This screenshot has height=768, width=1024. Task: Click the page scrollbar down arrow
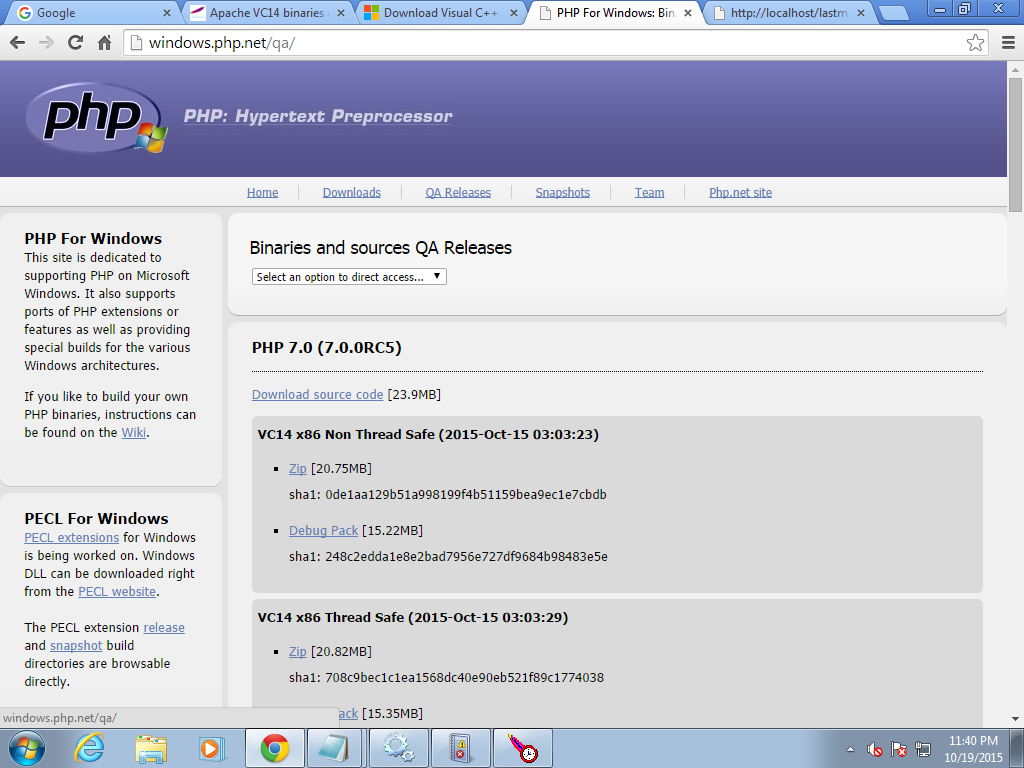(x=1016, y=719)
